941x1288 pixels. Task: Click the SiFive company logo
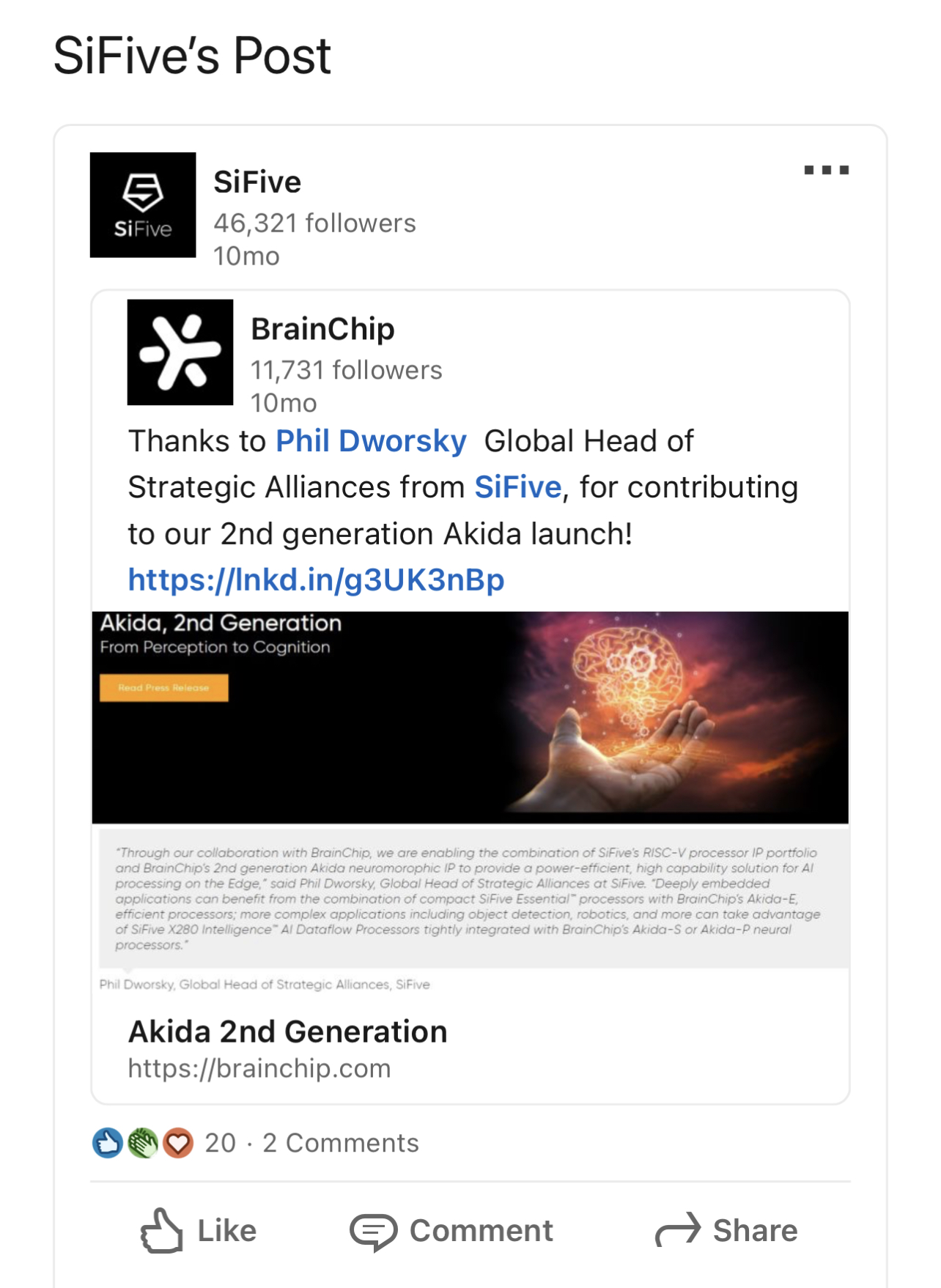(x=143, y=205)
